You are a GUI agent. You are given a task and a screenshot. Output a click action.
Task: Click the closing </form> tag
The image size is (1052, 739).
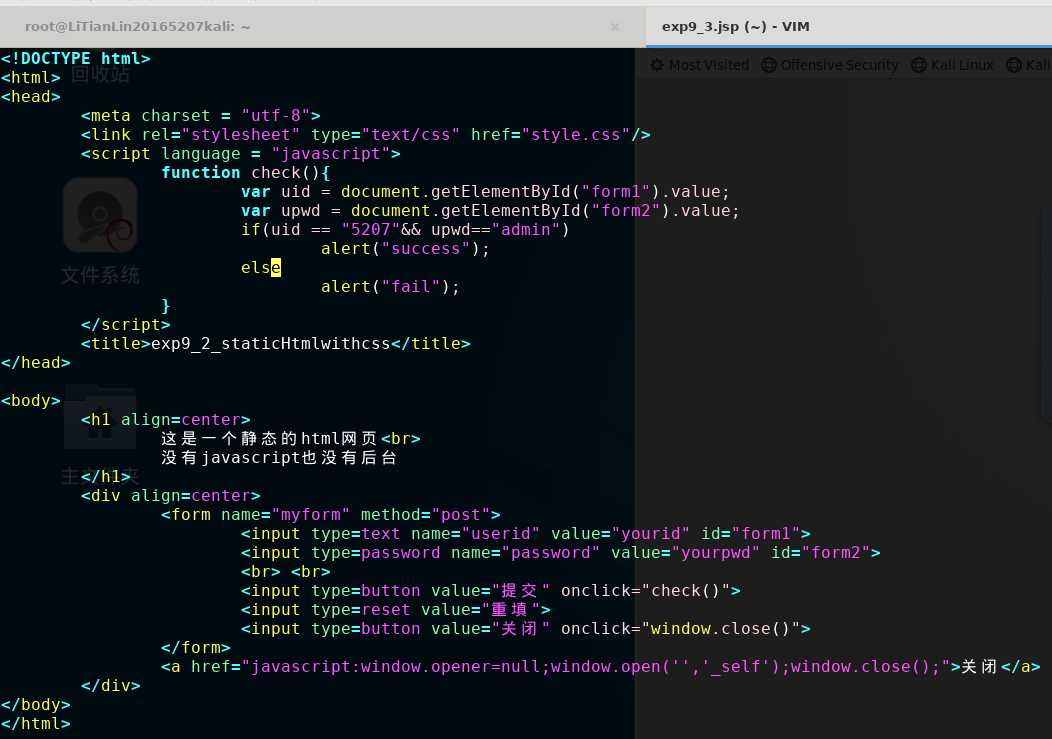[x=196, y=648]
